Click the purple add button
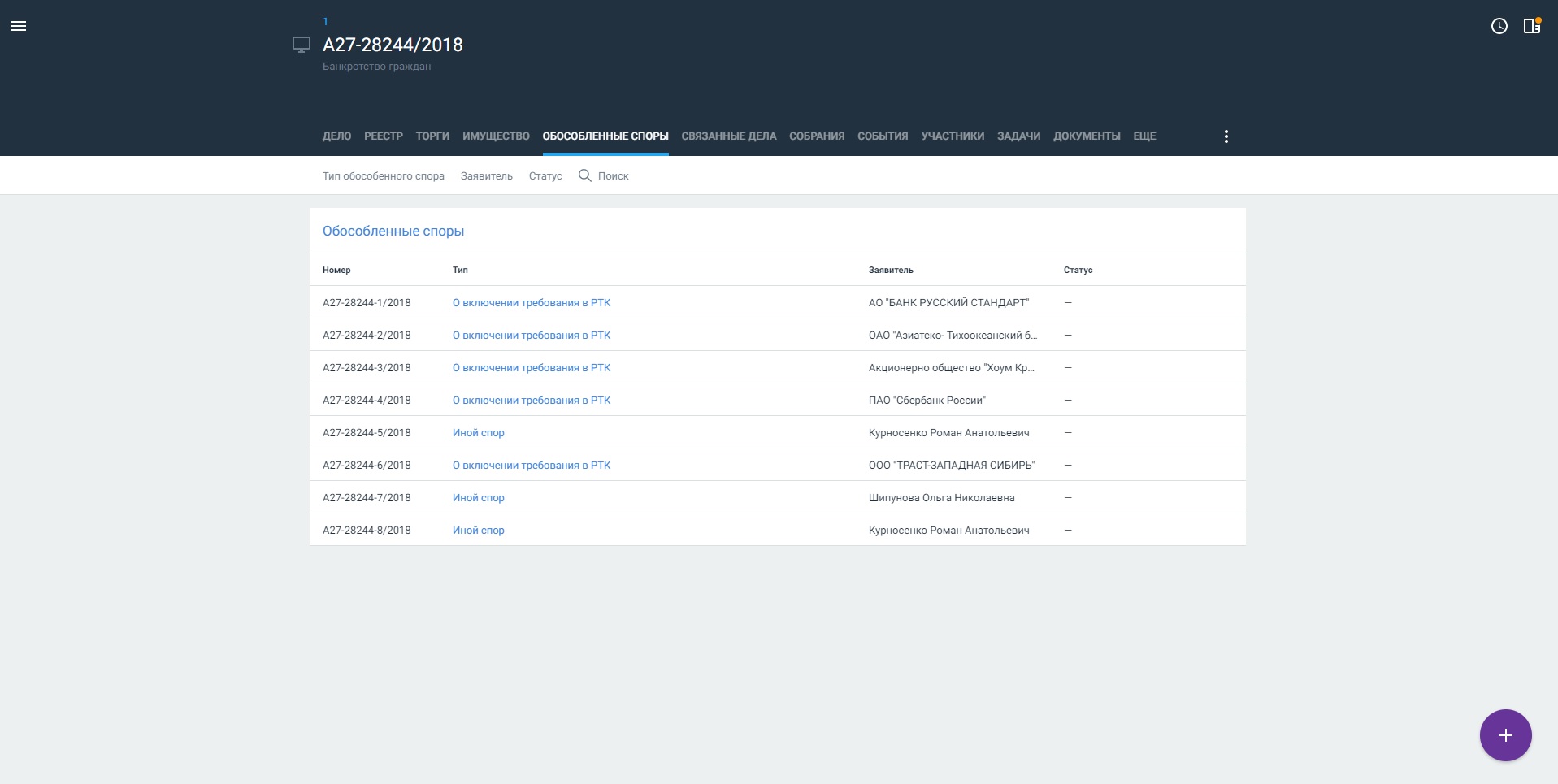Screen dimensions: 1558x784 (x=1505, y=735)
